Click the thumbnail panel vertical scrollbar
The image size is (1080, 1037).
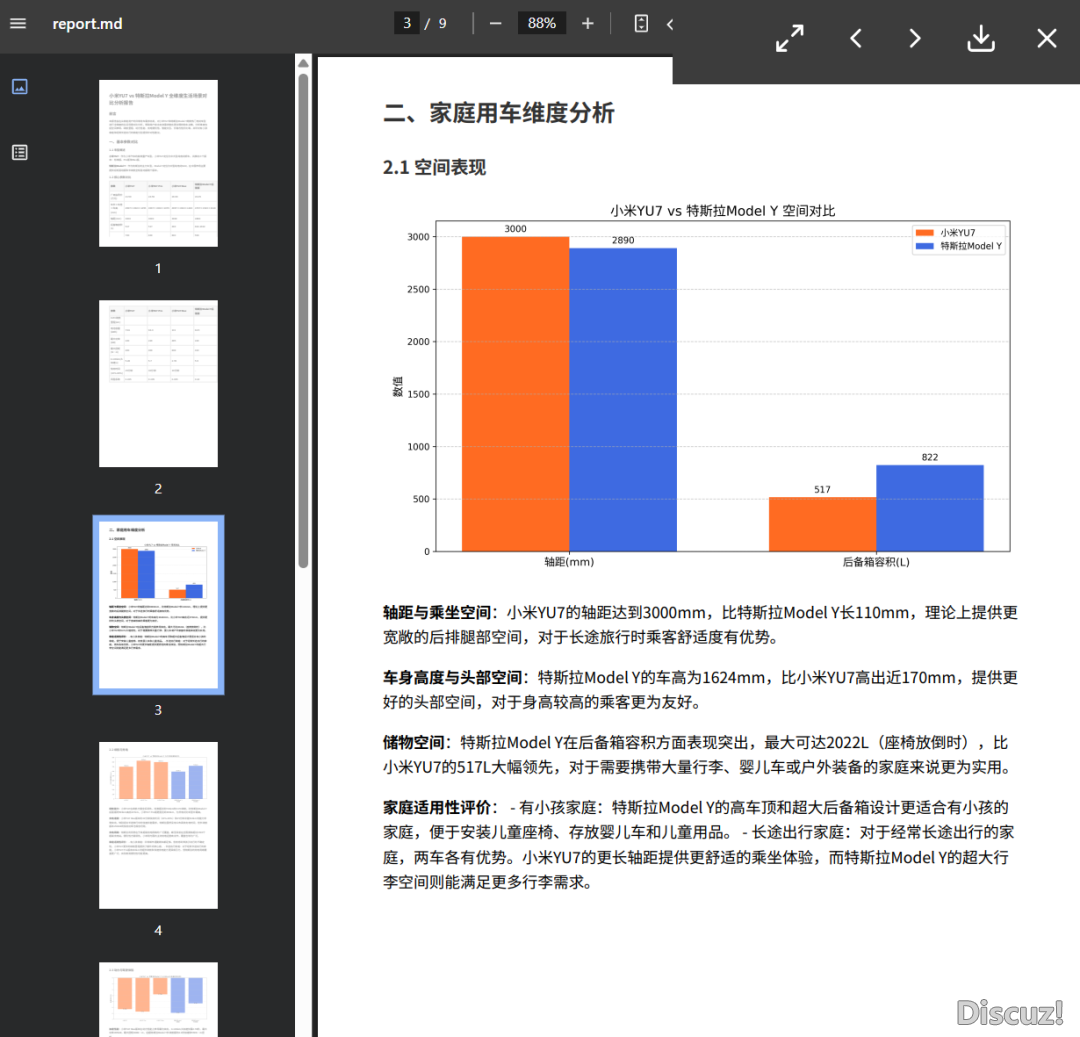click(x=303, y=320)
